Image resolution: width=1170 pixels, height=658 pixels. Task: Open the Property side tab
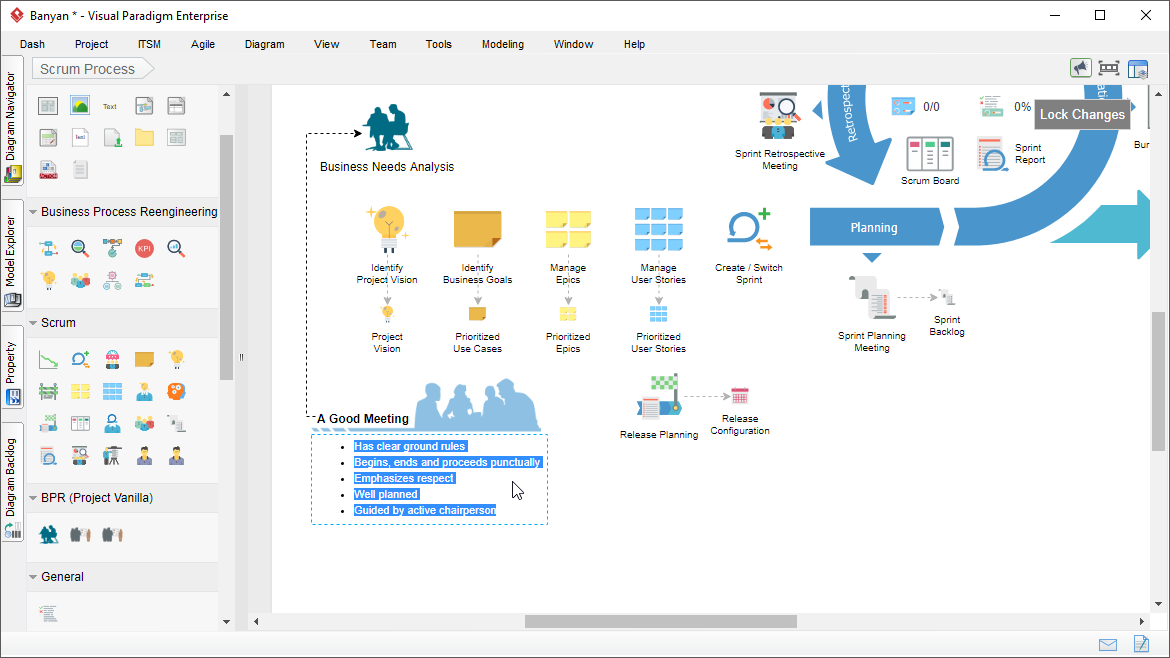pyautogui.click(x=12, y=367)
